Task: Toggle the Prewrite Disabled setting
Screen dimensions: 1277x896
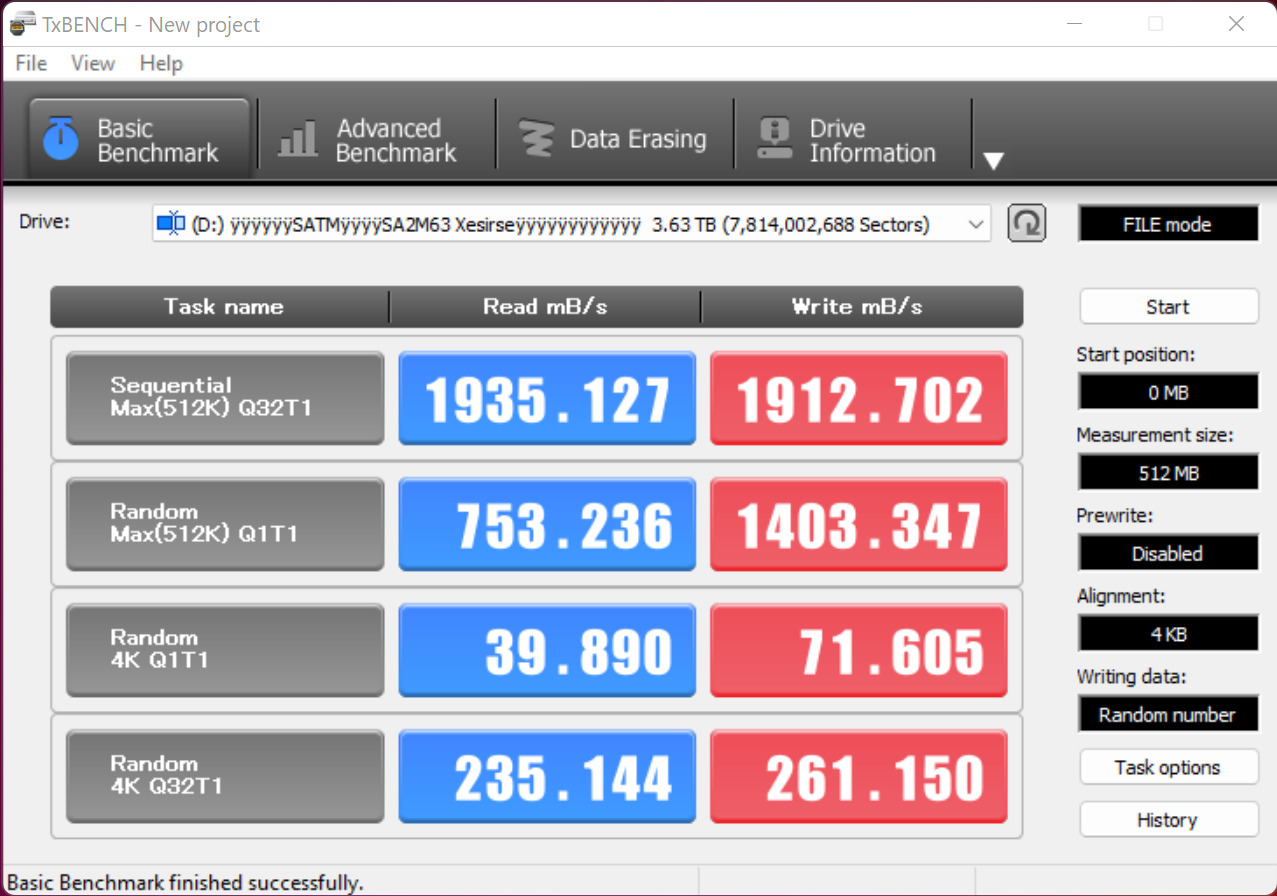Action: click(x=1167, y=553)
